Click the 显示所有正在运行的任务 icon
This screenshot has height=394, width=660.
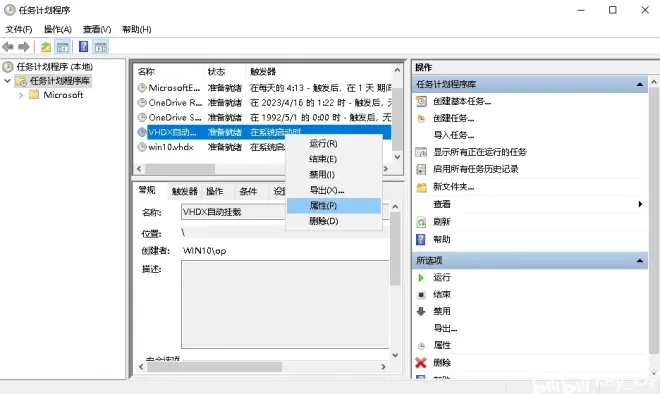point(421,152)
